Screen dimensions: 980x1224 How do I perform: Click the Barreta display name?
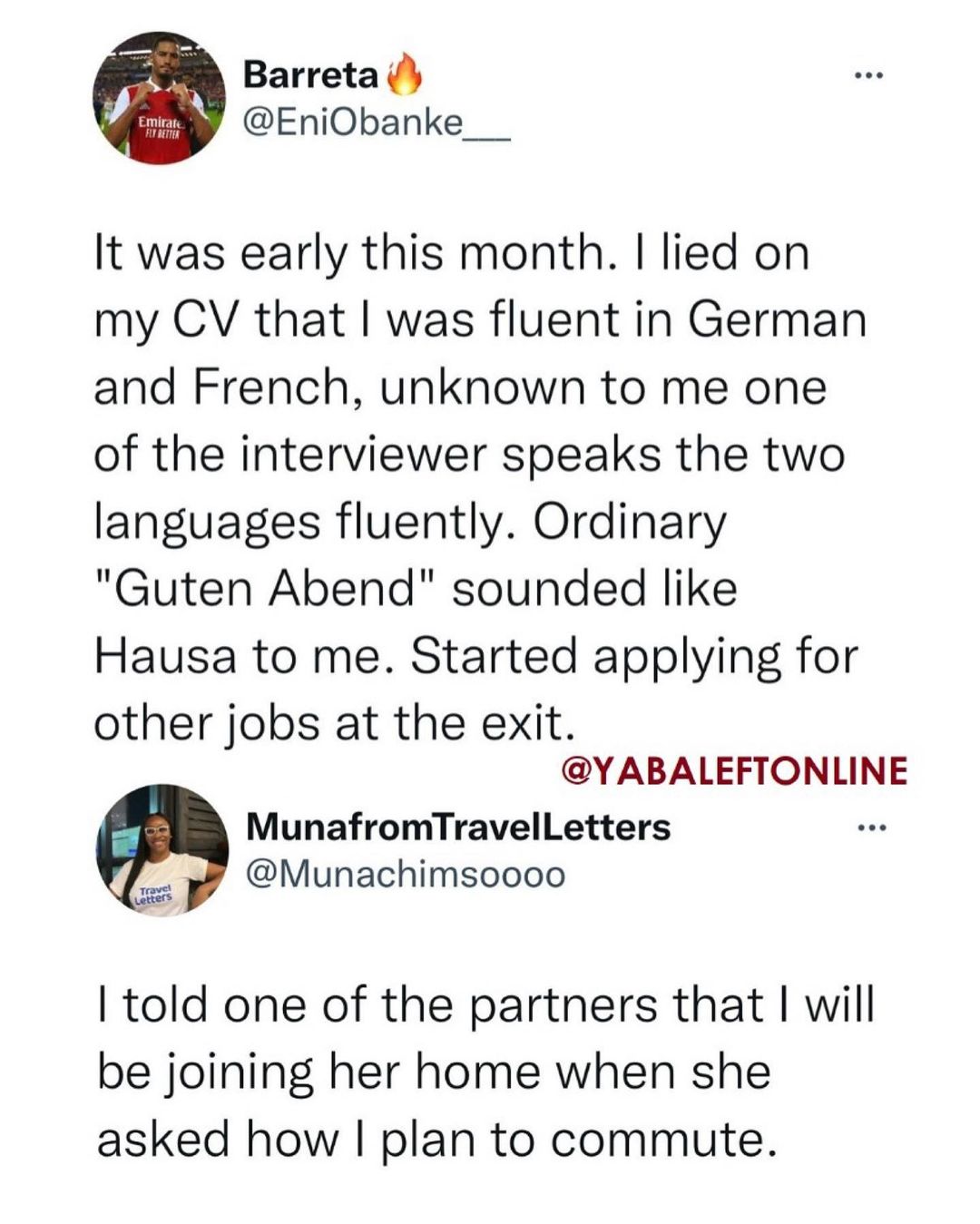coord(311,74)
